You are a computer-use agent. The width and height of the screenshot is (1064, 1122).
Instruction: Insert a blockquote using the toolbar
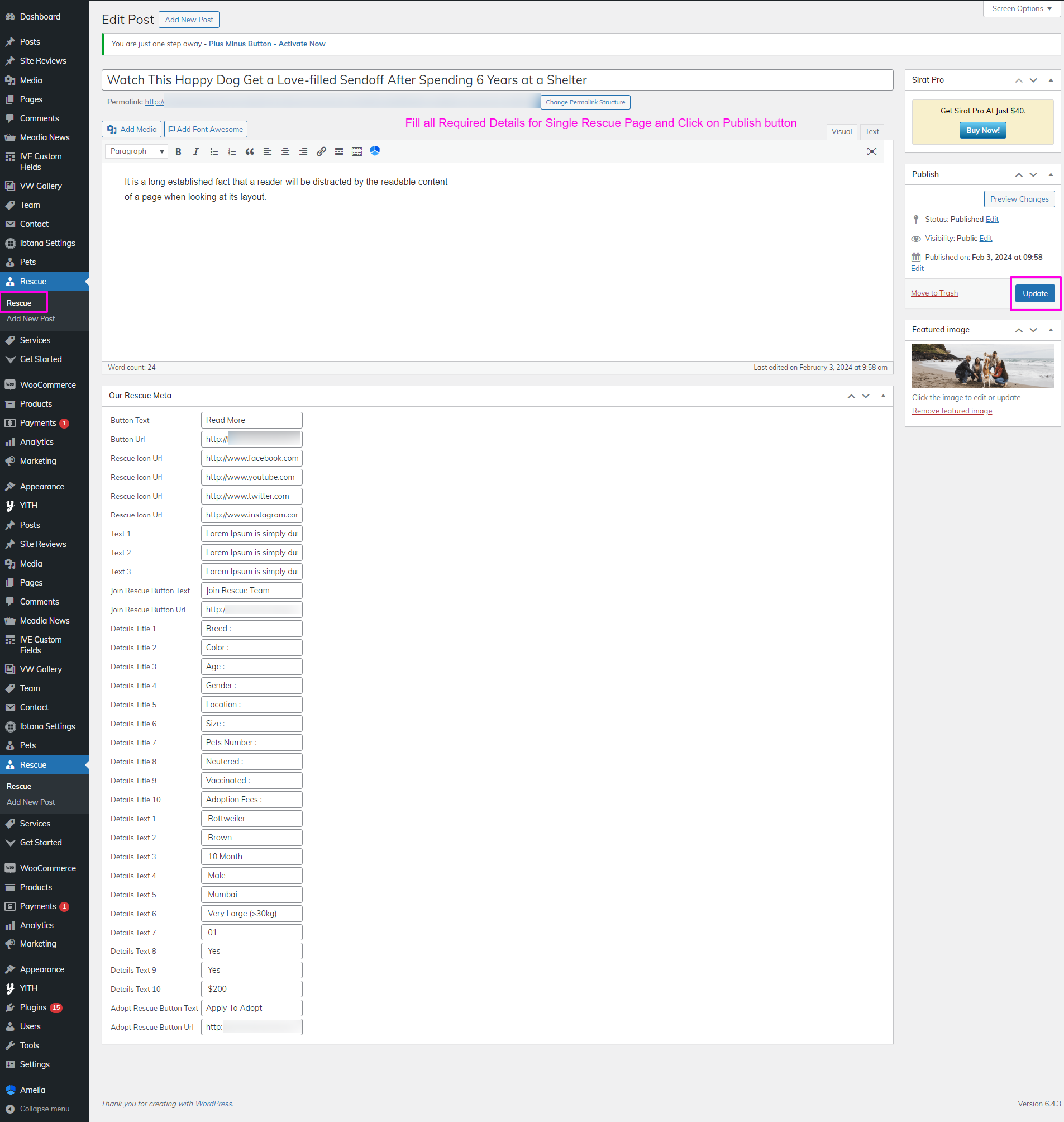[250, 151]
